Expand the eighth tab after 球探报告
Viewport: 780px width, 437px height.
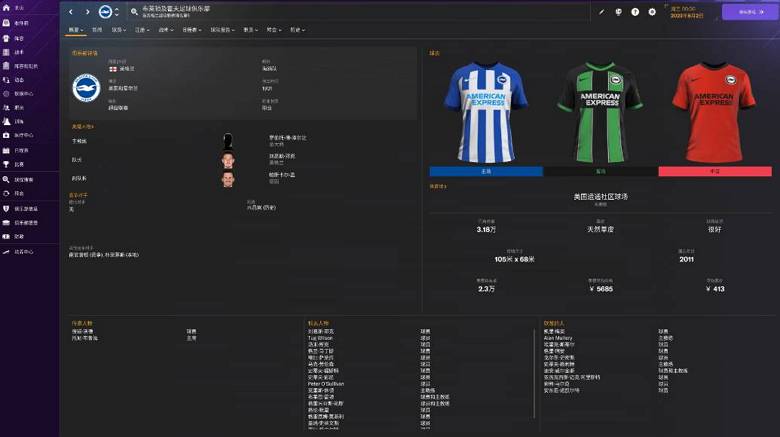(250, 30)
